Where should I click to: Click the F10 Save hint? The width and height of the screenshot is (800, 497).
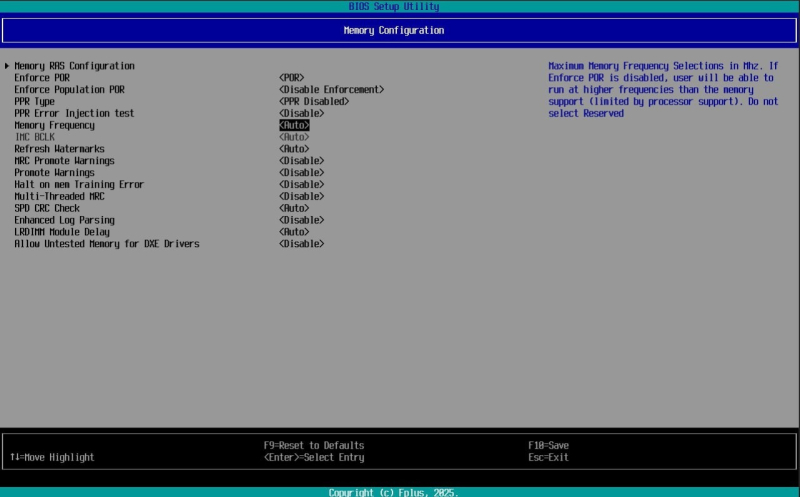click(548, 445)
